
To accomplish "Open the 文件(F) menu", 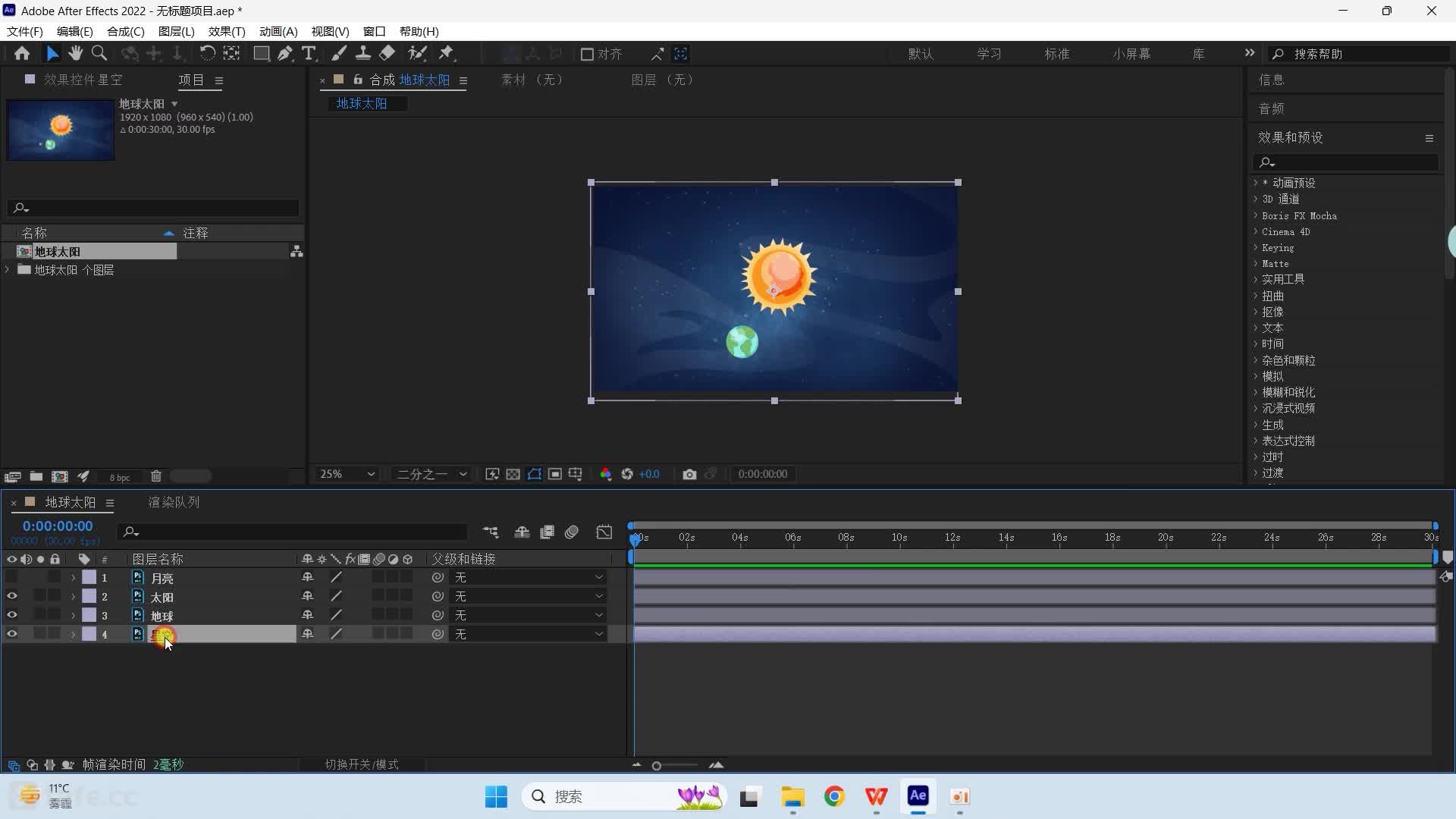I will 25,31.
